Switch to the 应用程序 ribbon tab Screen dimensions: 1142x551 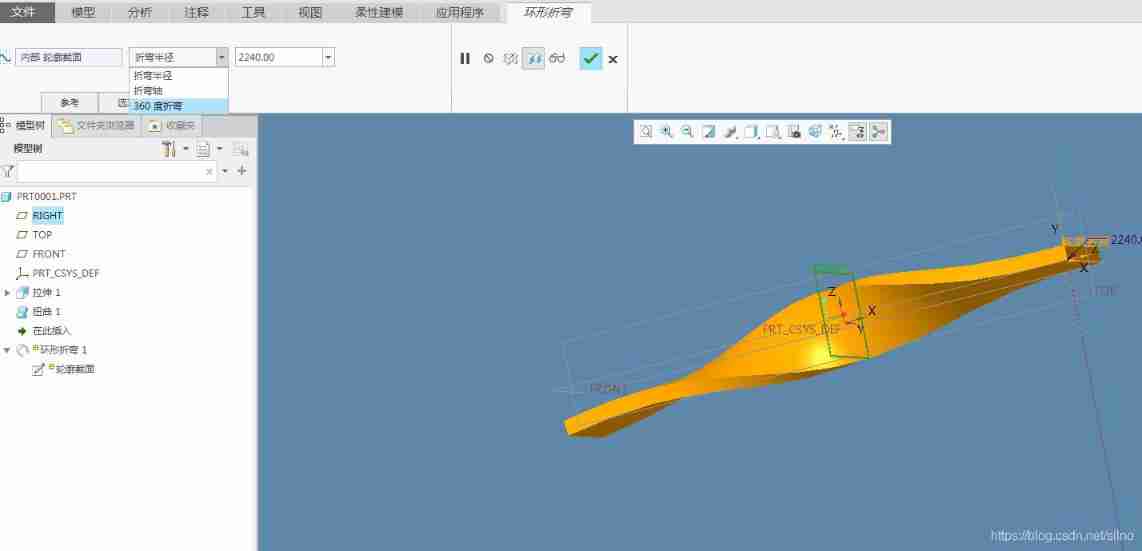coord(460,12)
